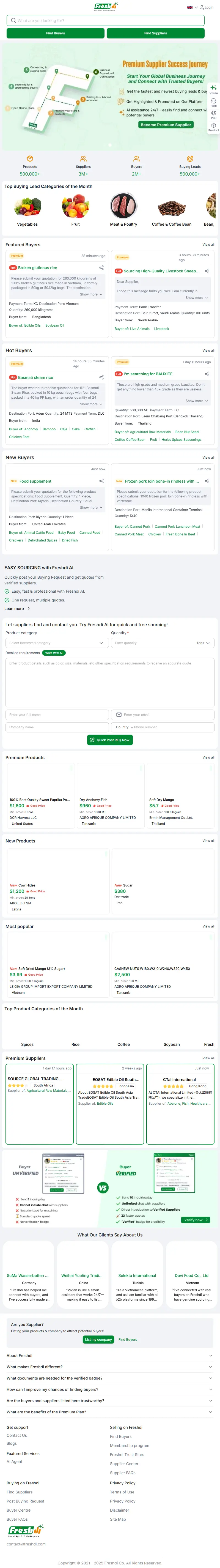Click Find Buyers link beside List my company

tap(128, 1340)
